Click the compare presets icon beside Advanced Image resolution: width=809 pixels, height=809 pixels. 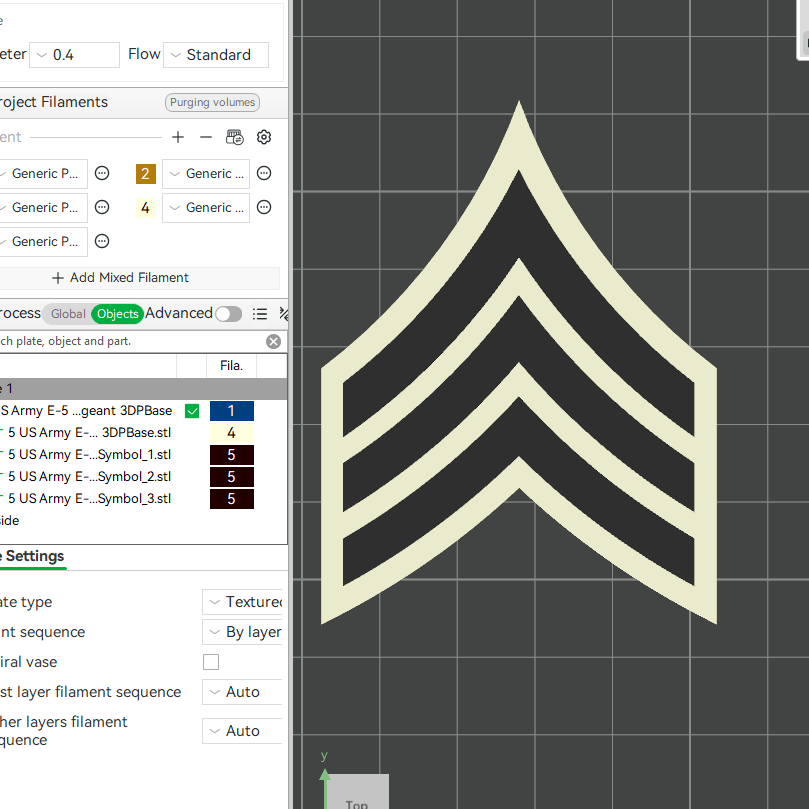tap(283, 314)
